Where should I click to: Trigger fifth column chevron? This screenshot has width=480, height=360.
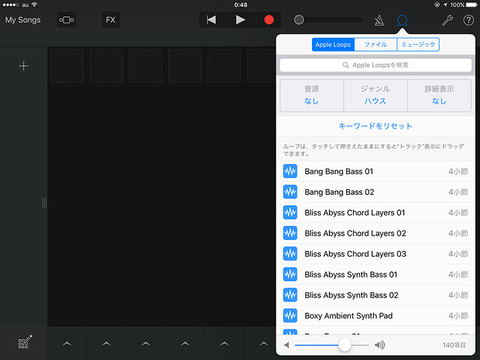(x=224, y=344)
